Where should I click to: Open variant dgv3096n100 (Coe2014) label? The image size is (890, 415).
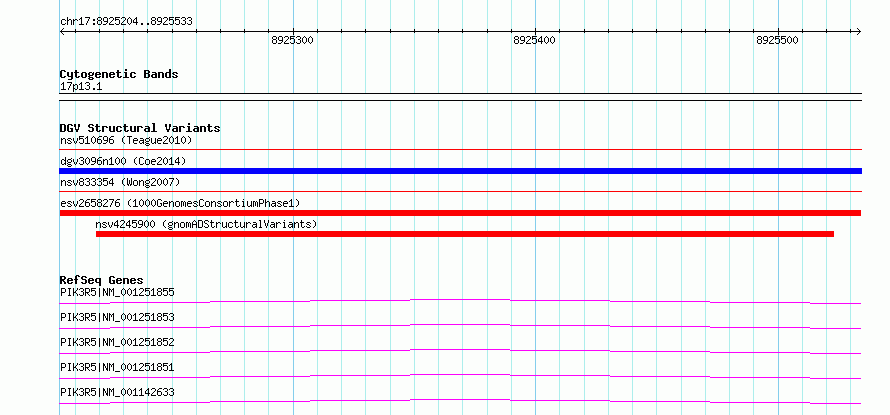[123, 161]
